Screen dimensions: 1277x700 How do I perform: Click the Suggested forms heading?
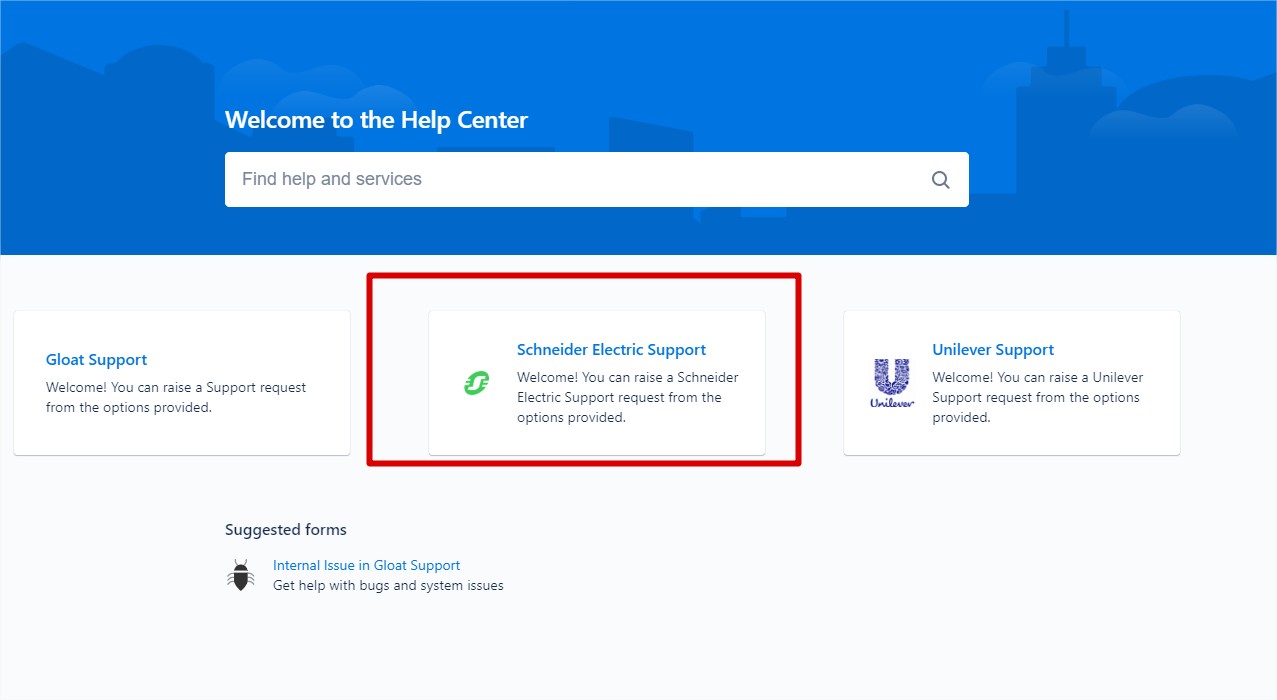285,530
